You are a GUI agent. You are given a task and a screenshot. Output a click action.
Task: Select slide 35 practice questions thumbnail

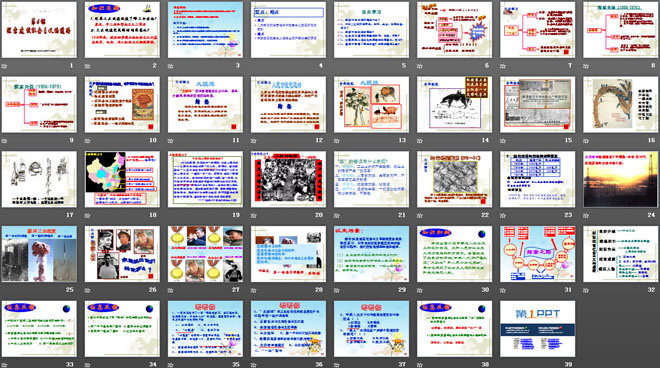point(205,329)
